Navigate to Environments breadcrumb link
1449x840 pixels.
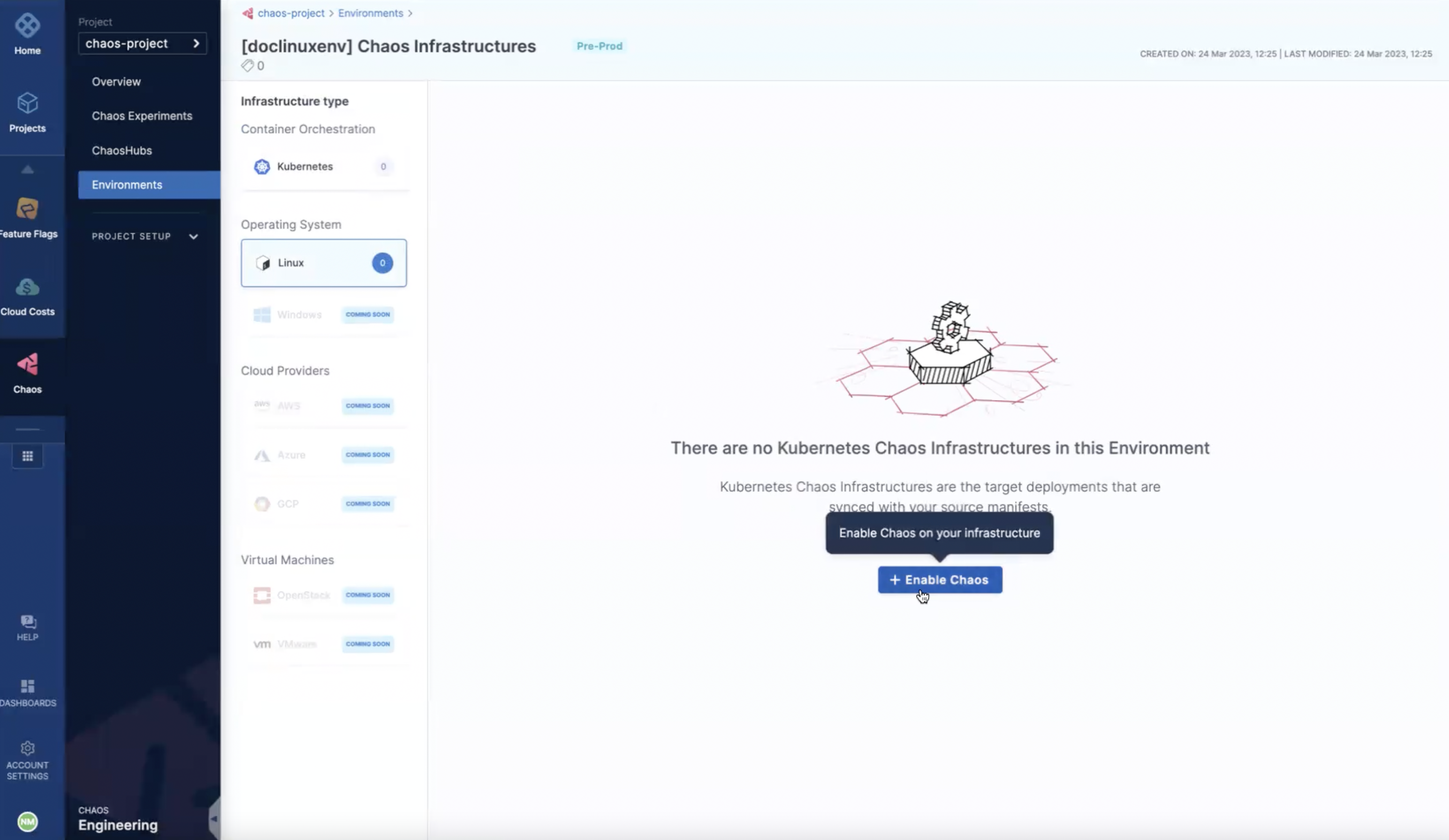tap(370, 13)
